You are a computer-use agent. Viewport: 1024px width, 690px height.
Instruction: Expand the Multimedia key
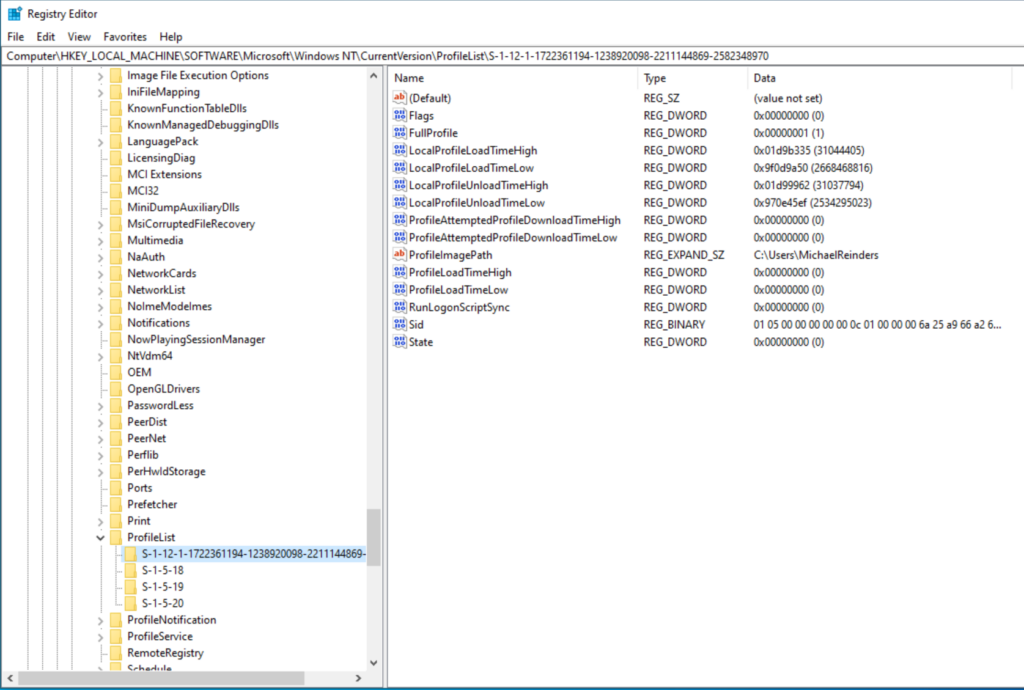point(100,241)
